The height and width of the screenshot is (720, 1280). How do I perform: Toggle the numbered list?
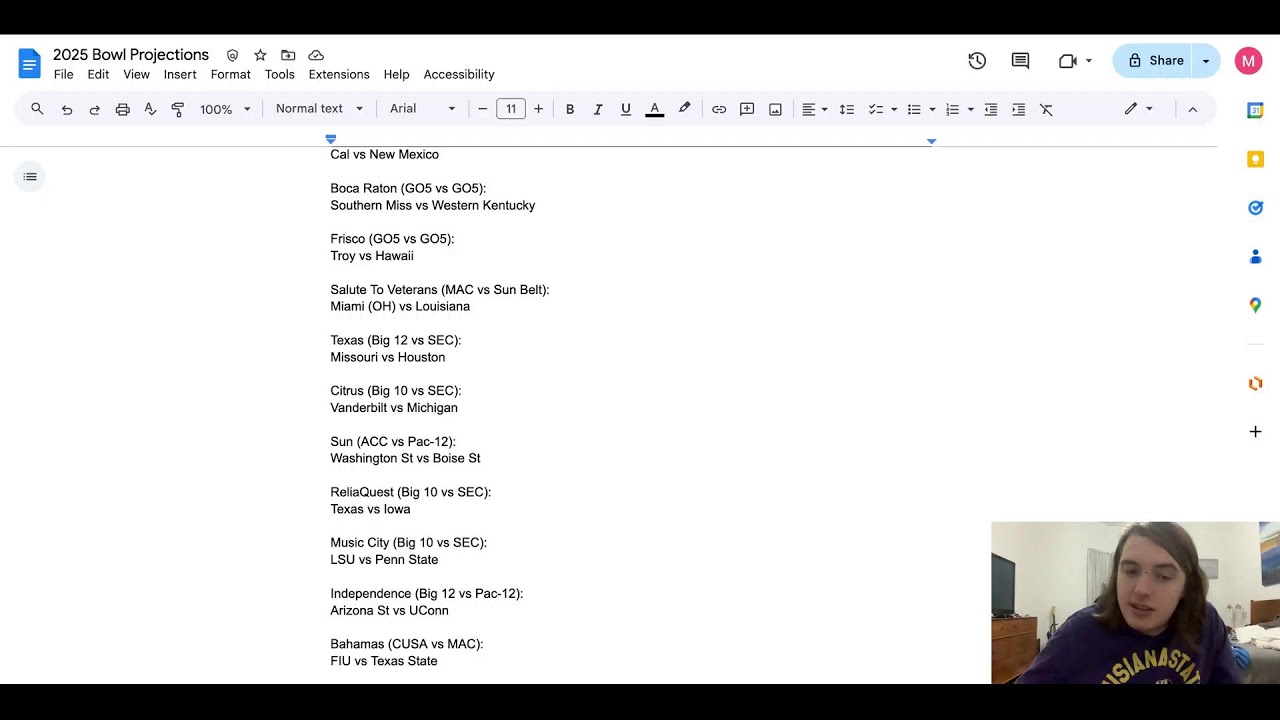pos(952,109)
